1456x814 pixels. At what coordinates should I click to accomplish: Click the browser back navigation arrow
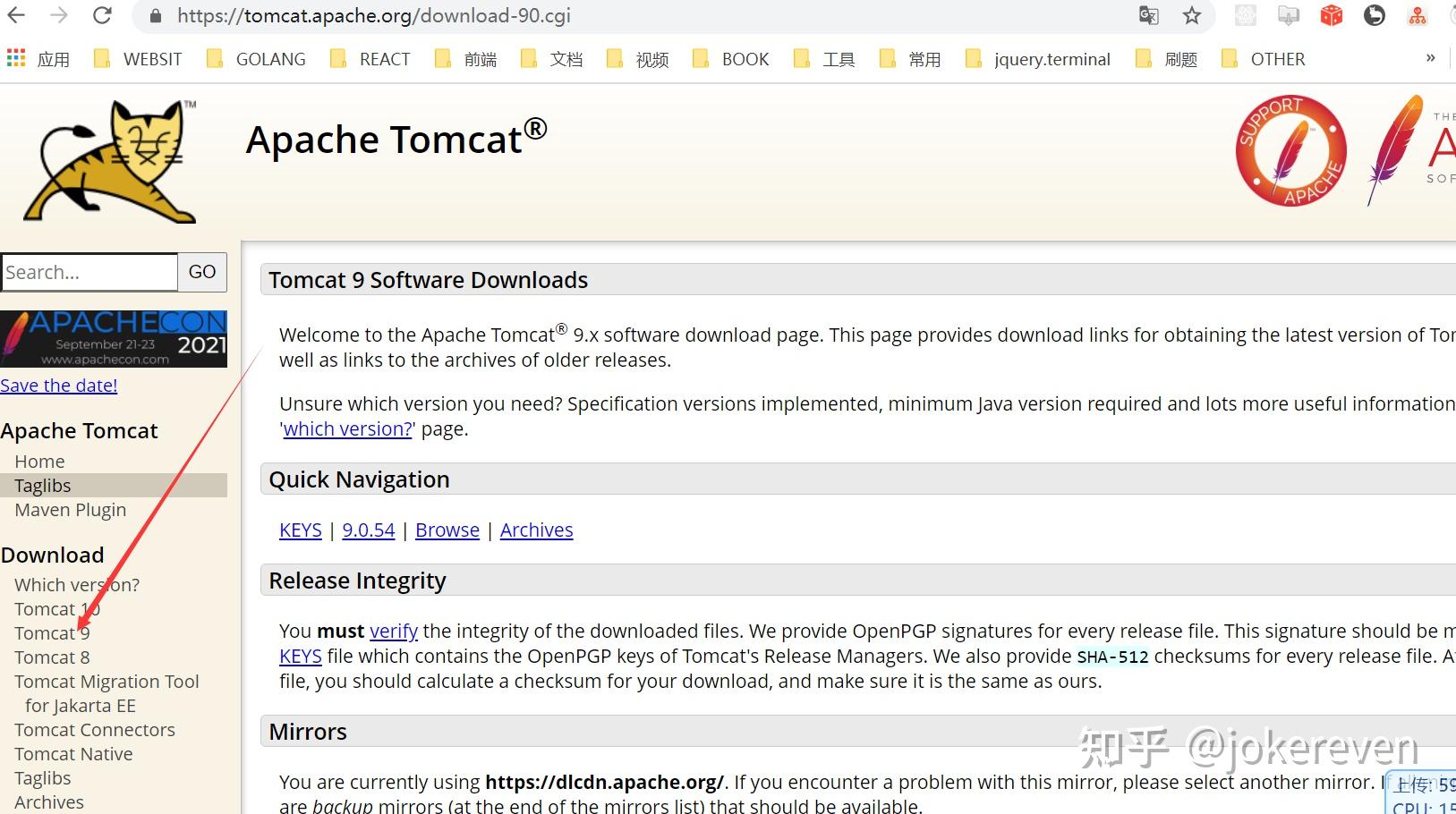click(x=18, y=14)
